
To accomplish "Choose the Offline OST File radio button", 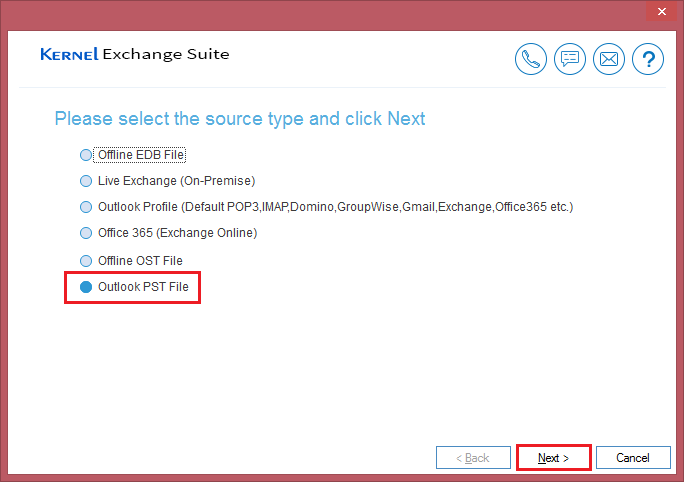I will (86, 261).
